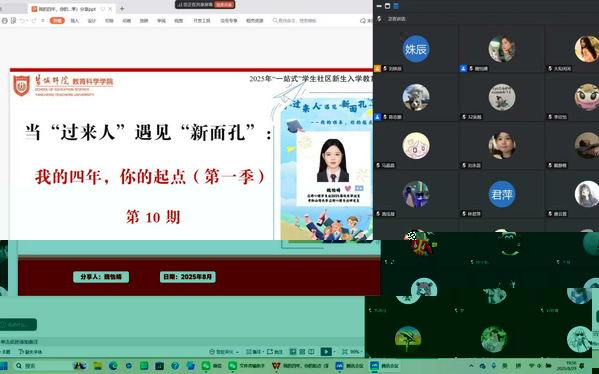Click the print icon in quick access toolbar

tap(5, 21)
